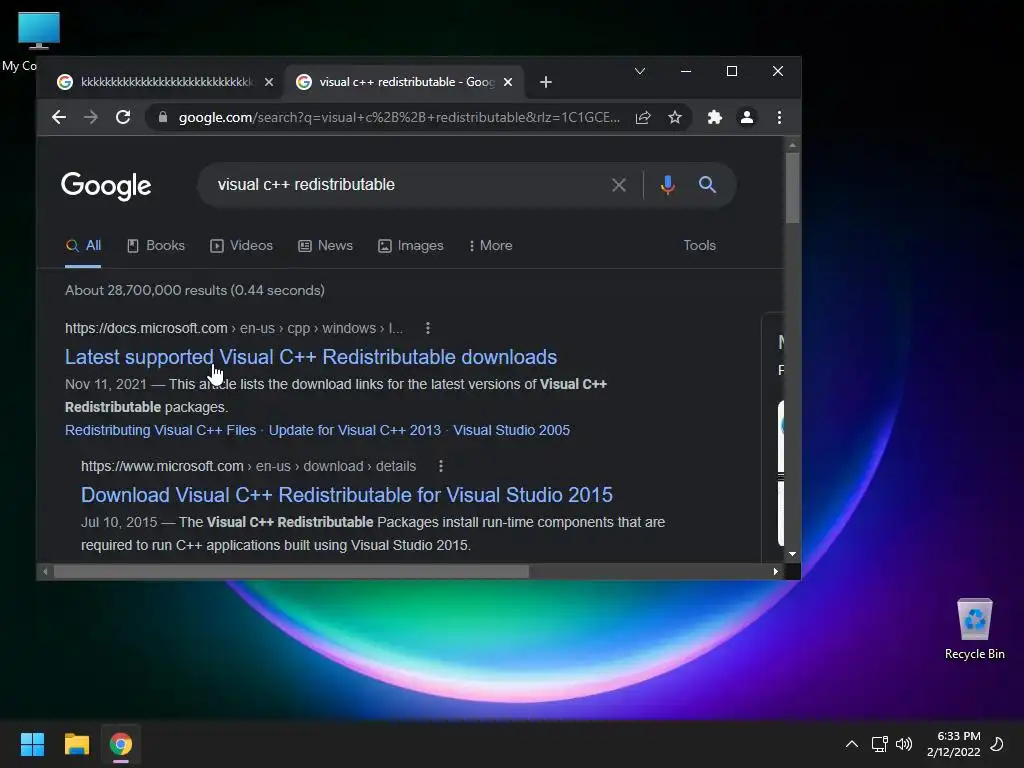
Task: Start voice search with the microphone
Action: pyautogui.click(x=667, y=185)
